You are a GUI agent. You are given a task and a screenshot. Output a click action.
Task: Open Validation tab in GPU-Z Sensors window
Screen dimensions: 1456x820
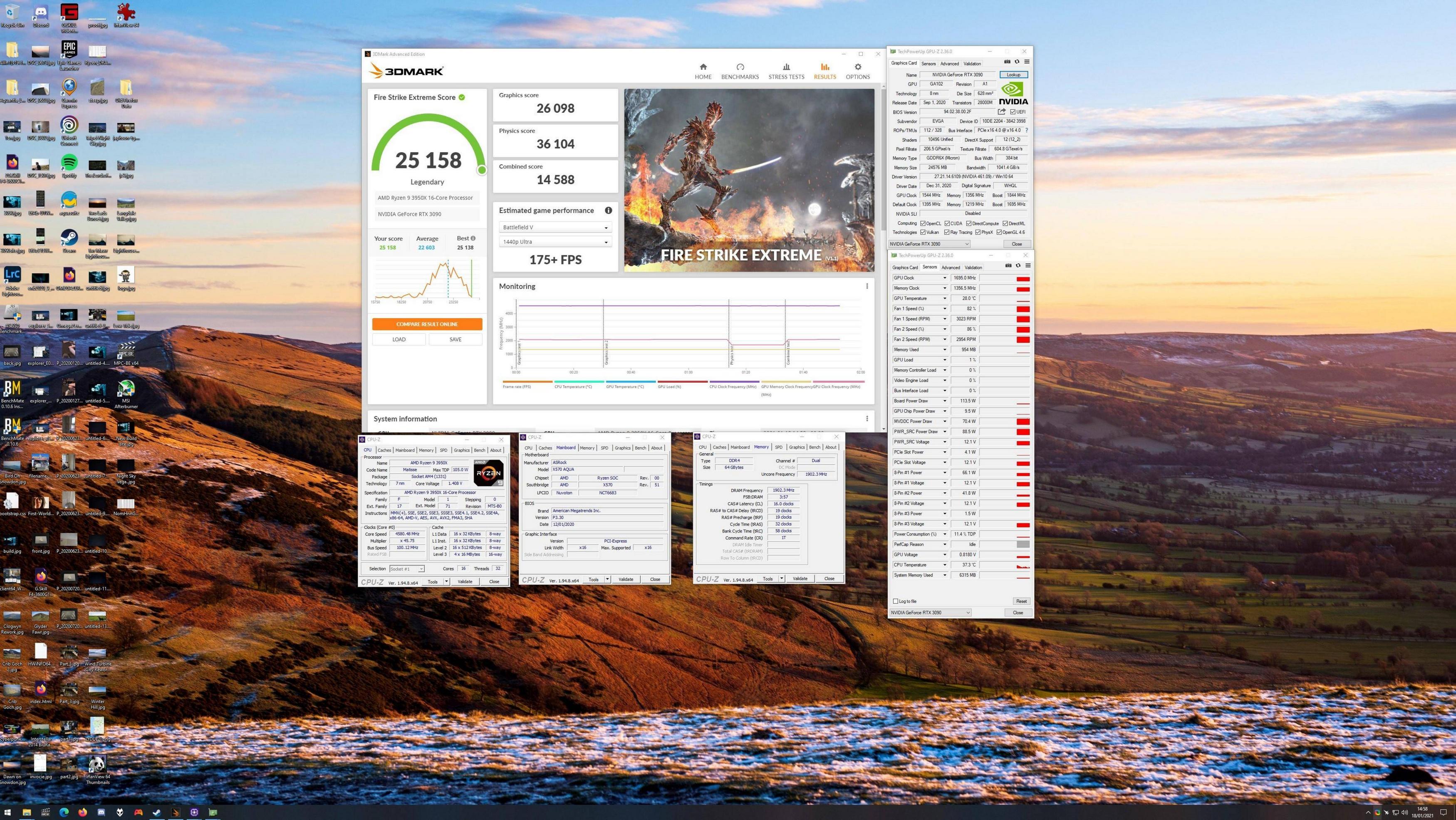[x=973, y=268]
